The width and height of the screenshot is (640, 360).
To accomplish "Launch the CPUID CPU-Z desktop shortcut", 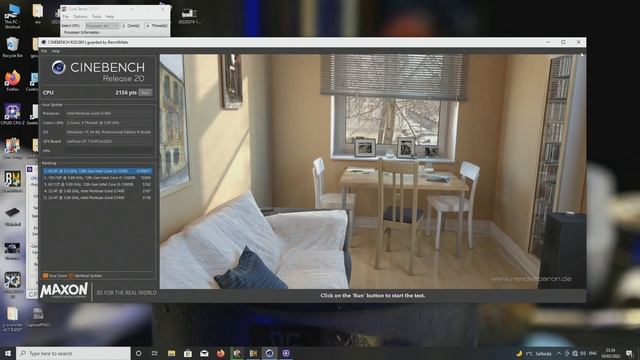I will (12, 114).
